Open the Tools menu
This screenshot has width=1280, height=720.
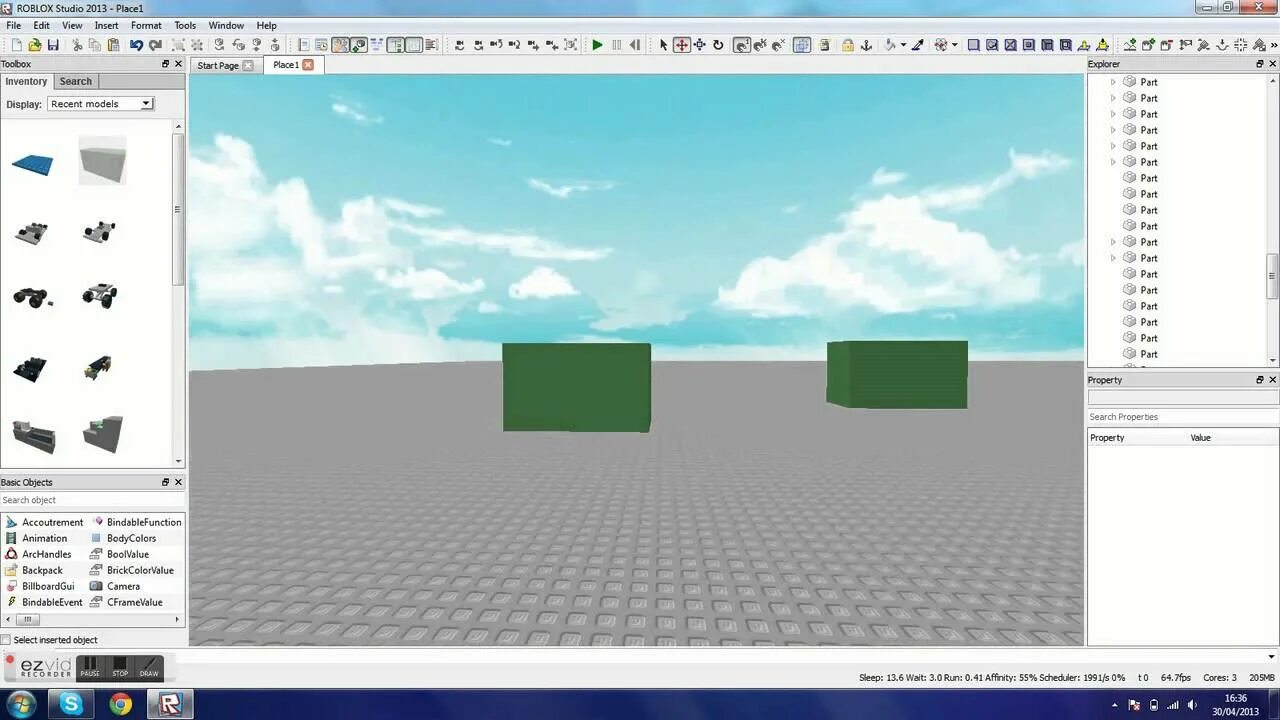click(185, 25)
